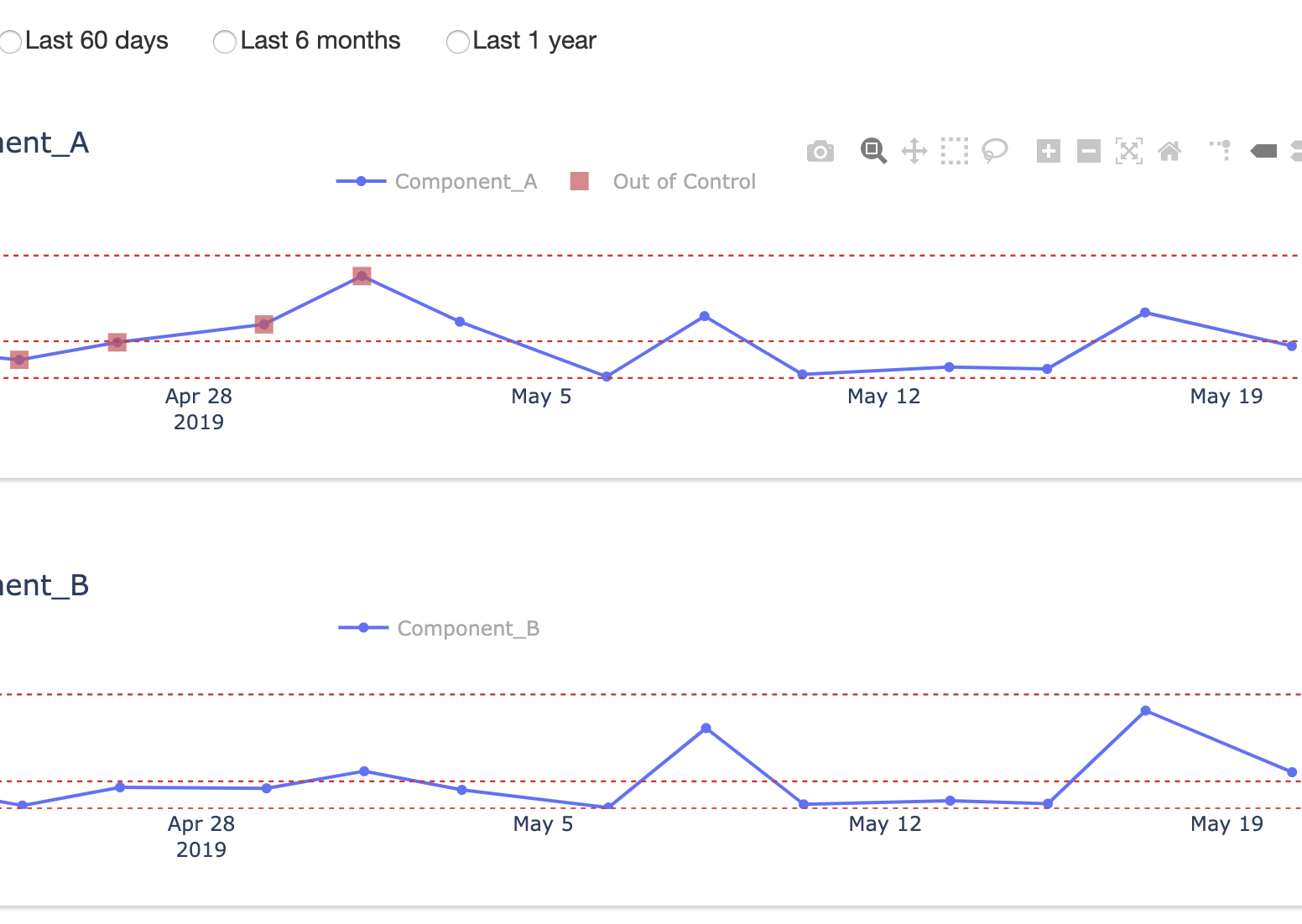Choose the Lasso Select tool
The width and height of the screenshot is (1302, 924).
pyautogui.click(x=994, y=151)
